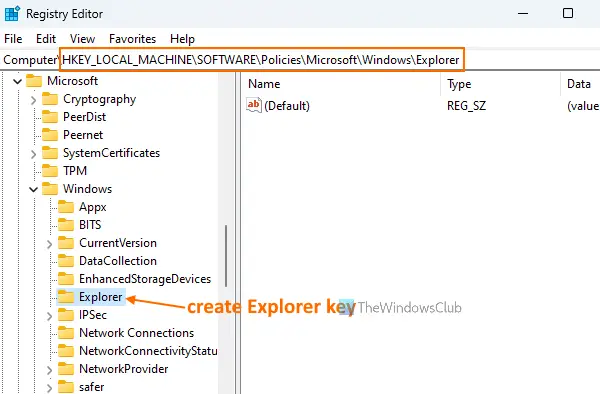This screenshot has width=600, height=394.
Task: Click the Explorer key folder icon
Action: click(x=66, y=297)
